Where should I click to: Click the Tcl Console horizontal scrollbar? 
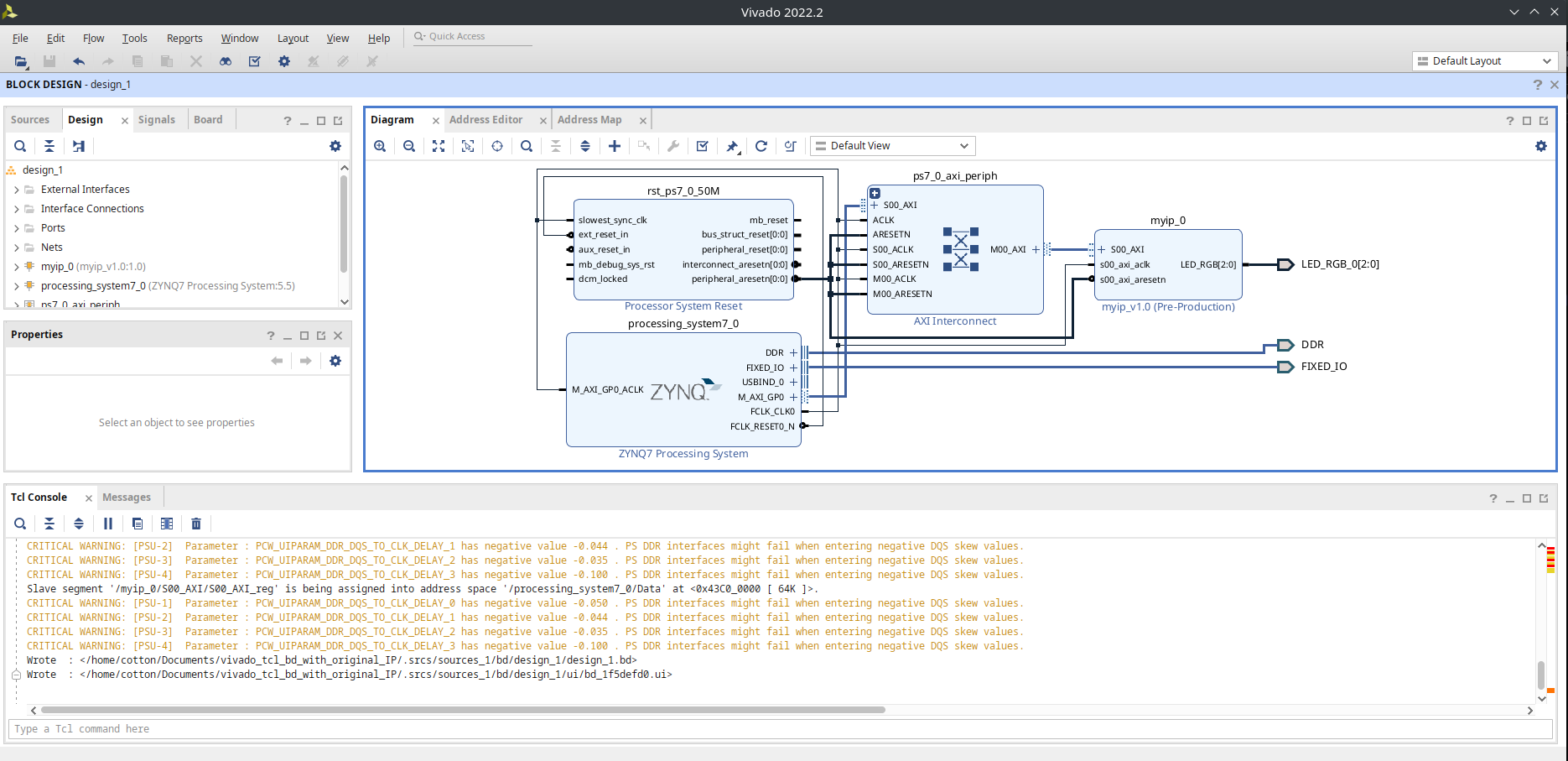pyautogui.click(x=463, y=710)
